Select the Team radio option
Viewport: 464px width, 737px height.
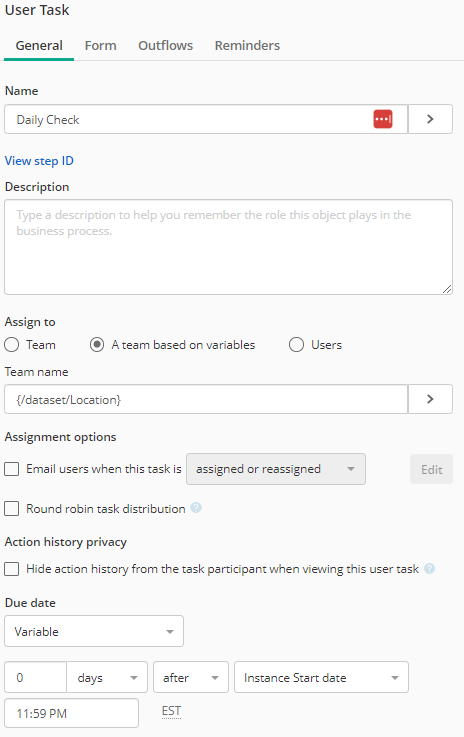[12, 345]
